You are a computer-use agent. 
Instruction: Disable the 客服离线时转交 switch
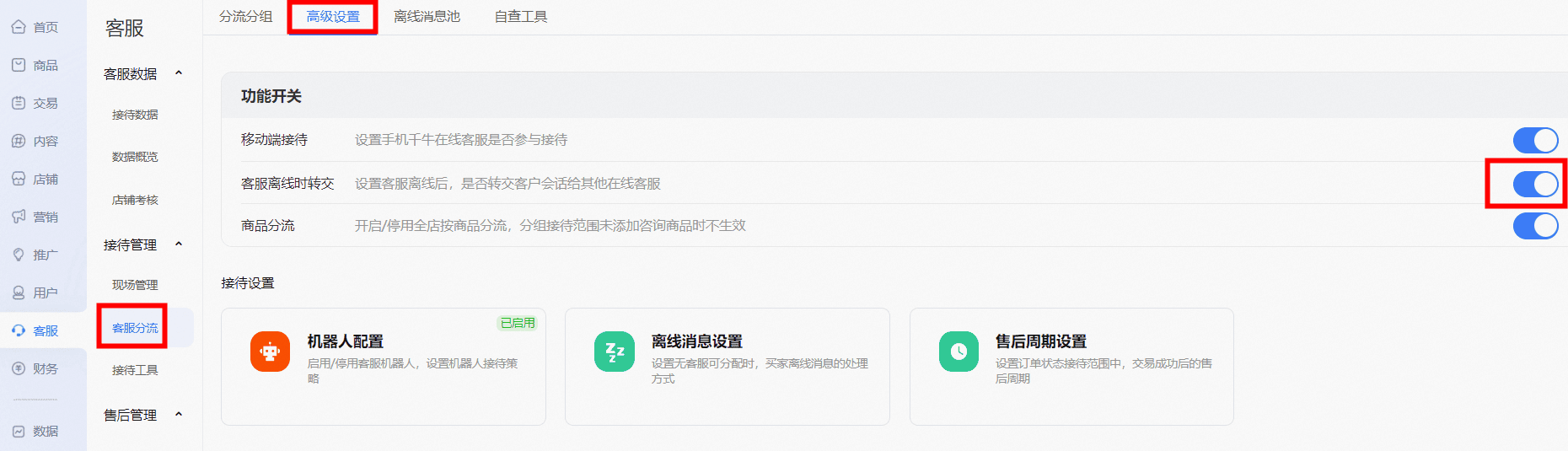pos(1535,184)
